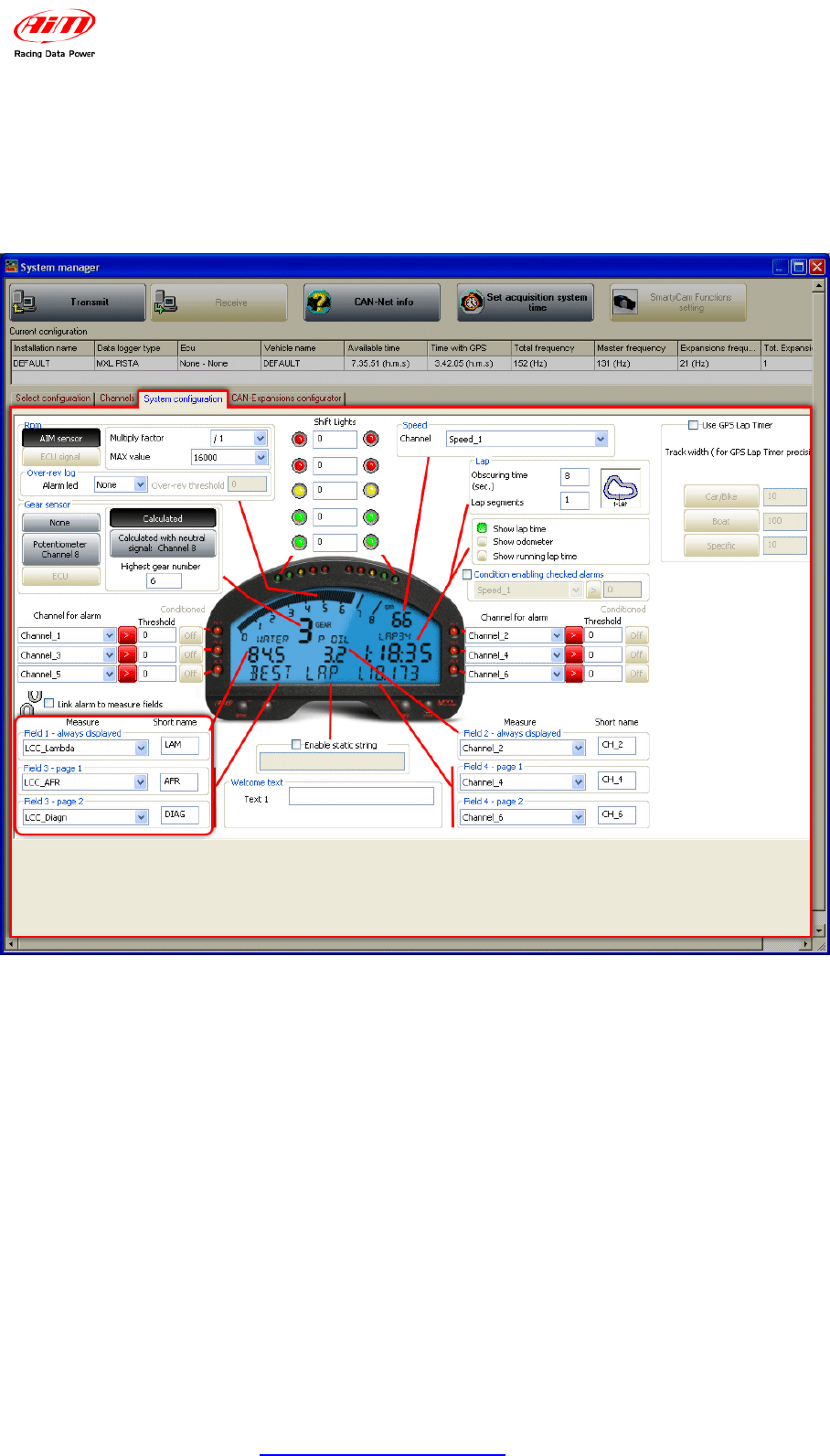
Task: Select Show odometer option
Action: (483, 542)
